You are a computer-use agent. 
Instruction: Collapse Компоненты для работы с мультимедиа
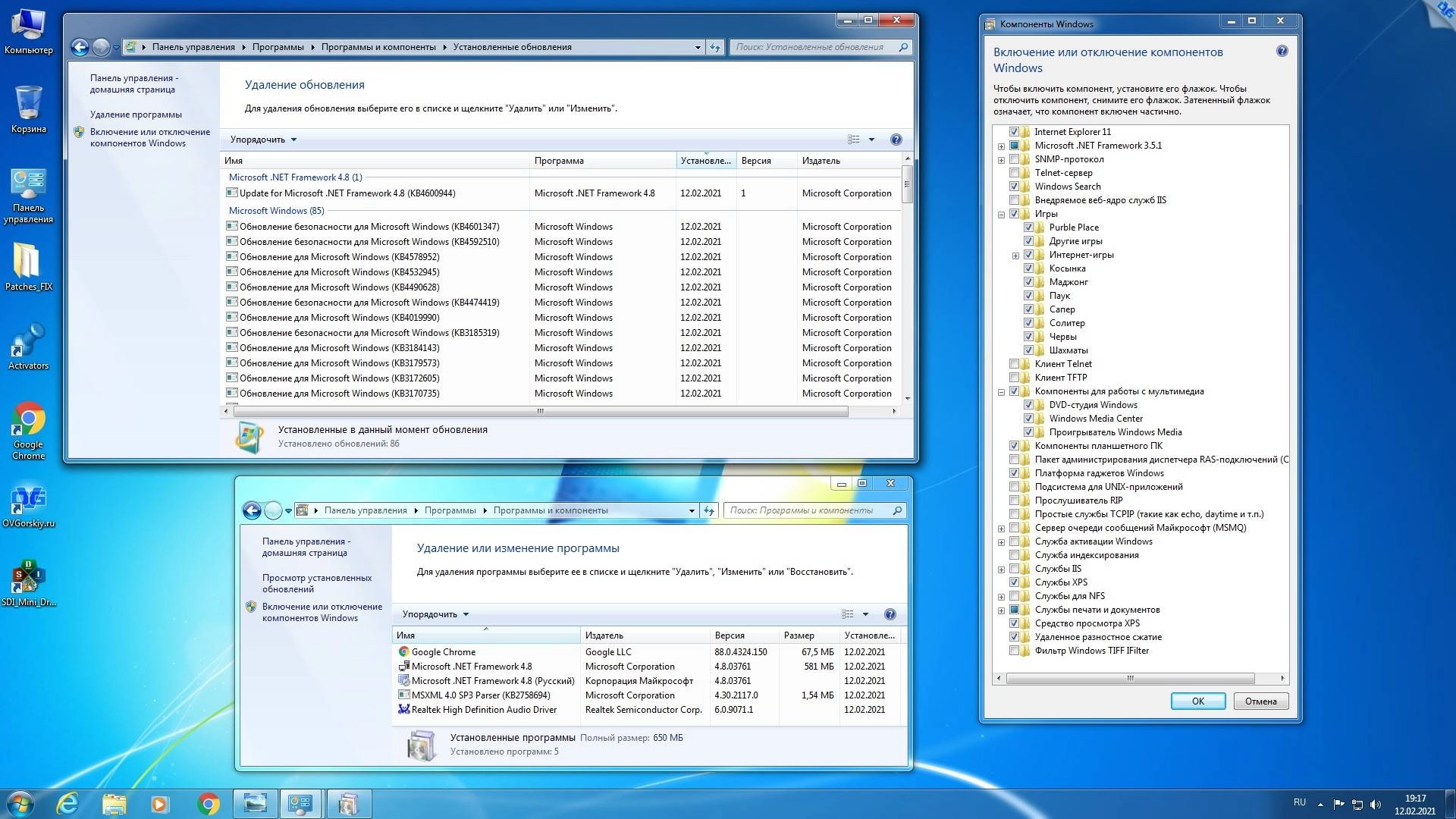point(1001,392)
